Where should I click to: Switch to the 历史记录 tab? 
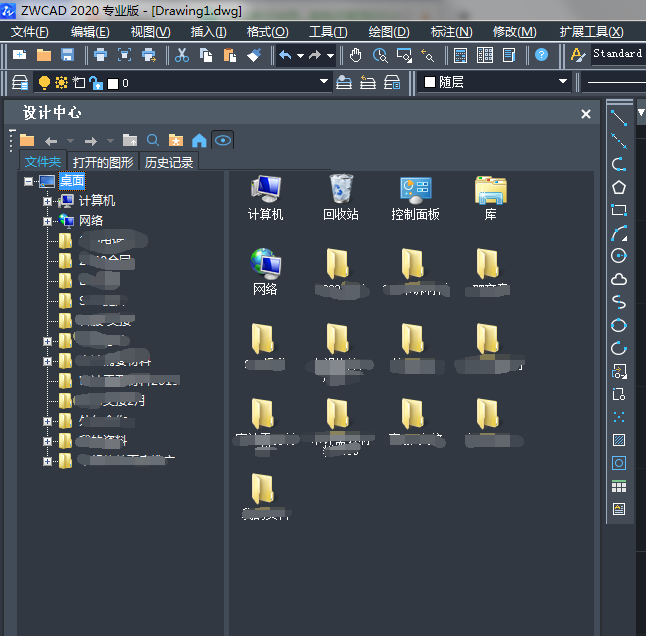pos(169,162)
